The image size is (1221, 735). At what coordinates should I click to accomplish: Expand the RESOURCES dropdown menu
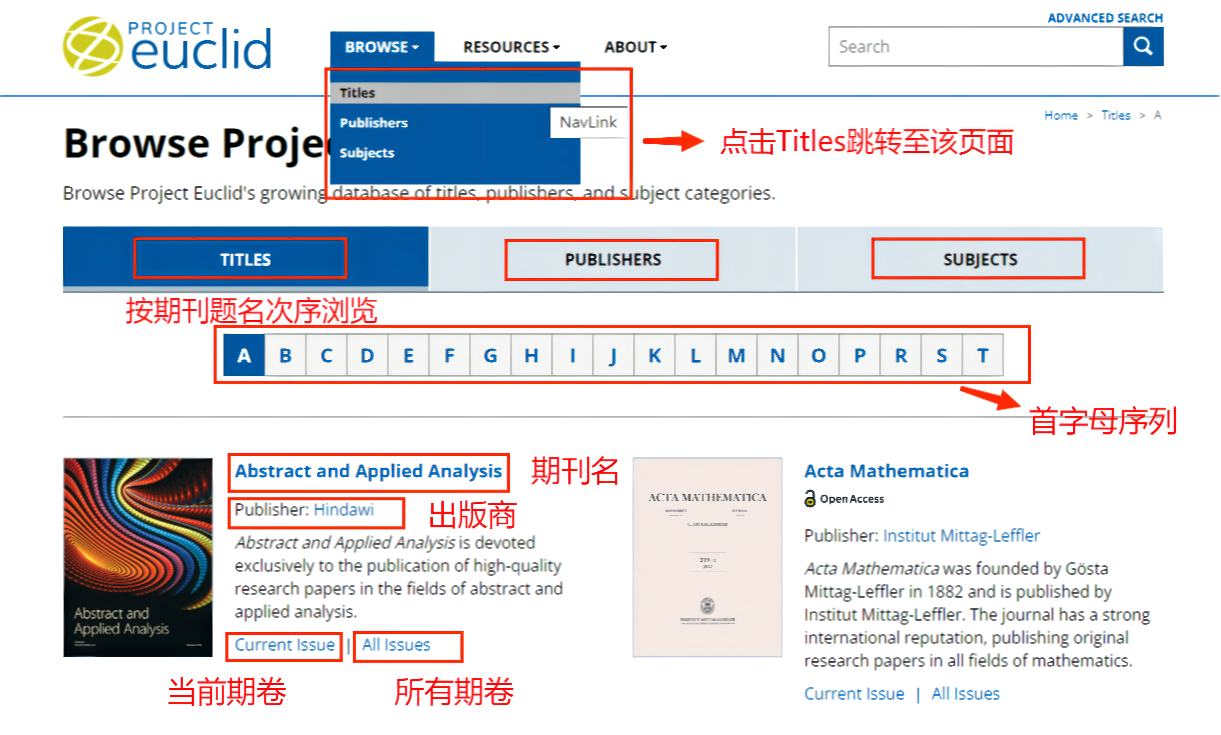[511, 47]
